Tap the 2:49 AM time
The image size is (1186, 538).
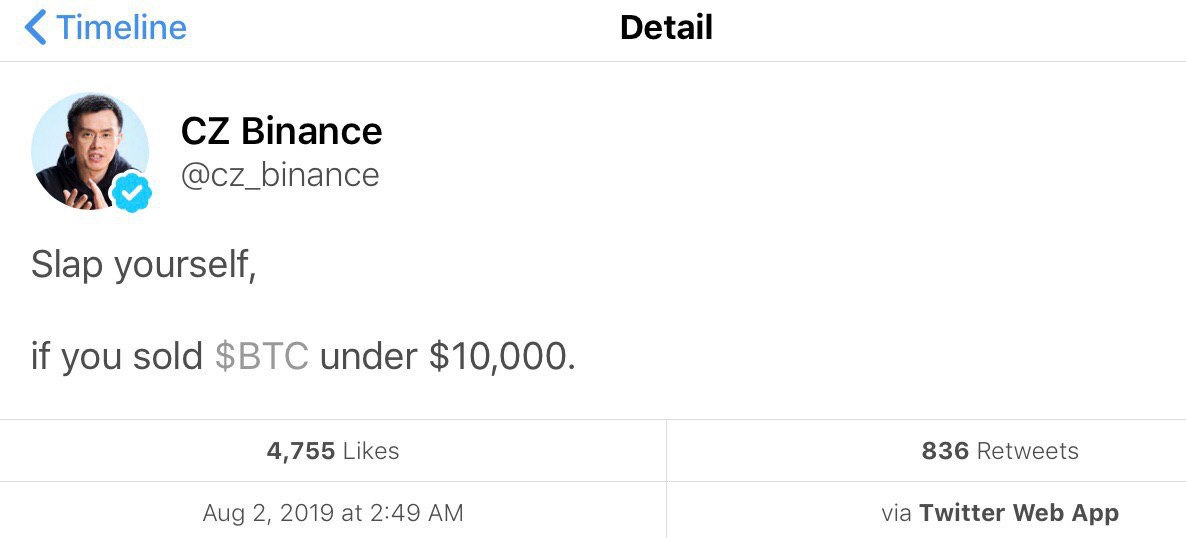click(416, 514)
